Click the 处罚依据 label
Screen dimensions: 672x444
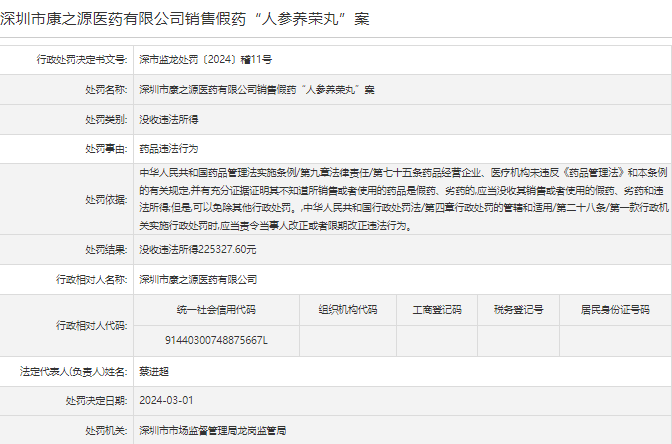[106, 199]
